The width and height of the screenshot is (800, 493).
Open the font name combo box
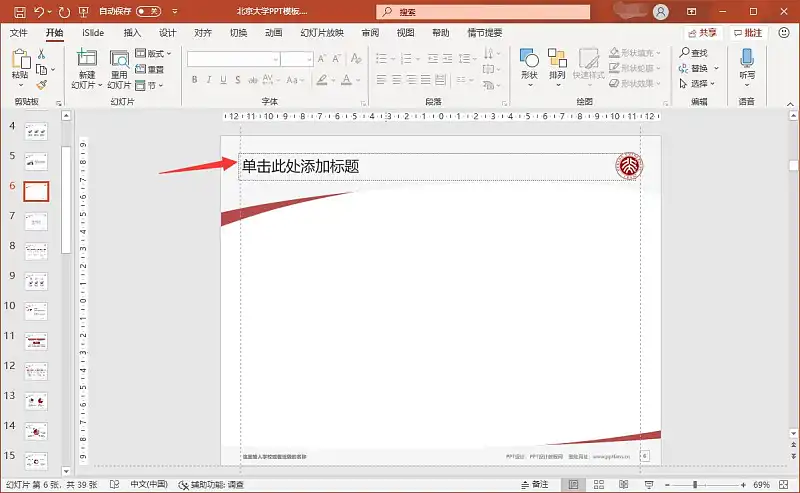point(233,59)
